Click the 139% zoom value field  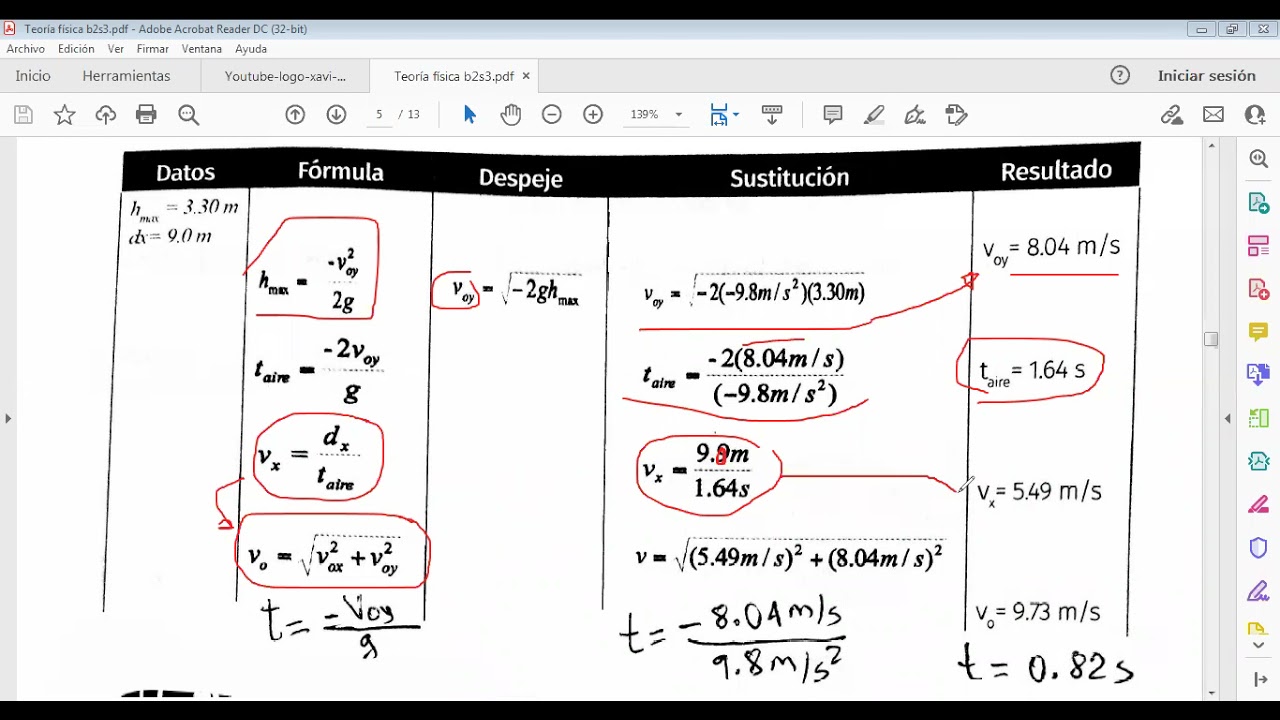[645, 115]
